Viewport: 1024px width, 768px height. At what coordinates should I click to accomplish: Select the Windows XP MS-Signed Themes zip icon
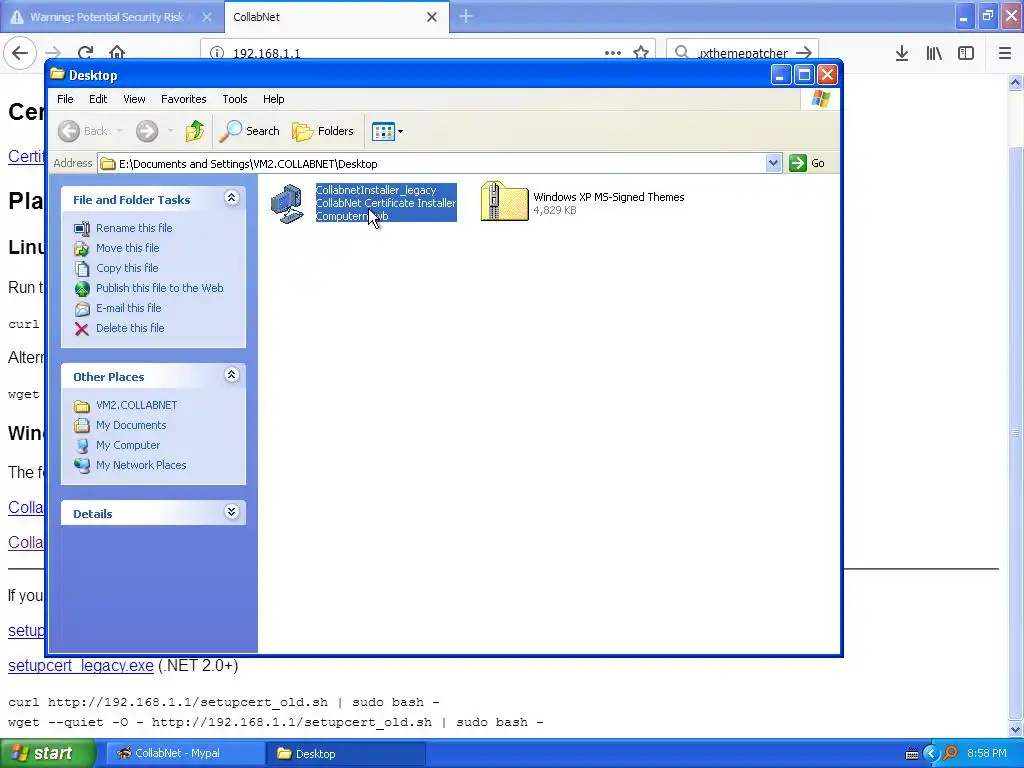(x=504, y=201)
